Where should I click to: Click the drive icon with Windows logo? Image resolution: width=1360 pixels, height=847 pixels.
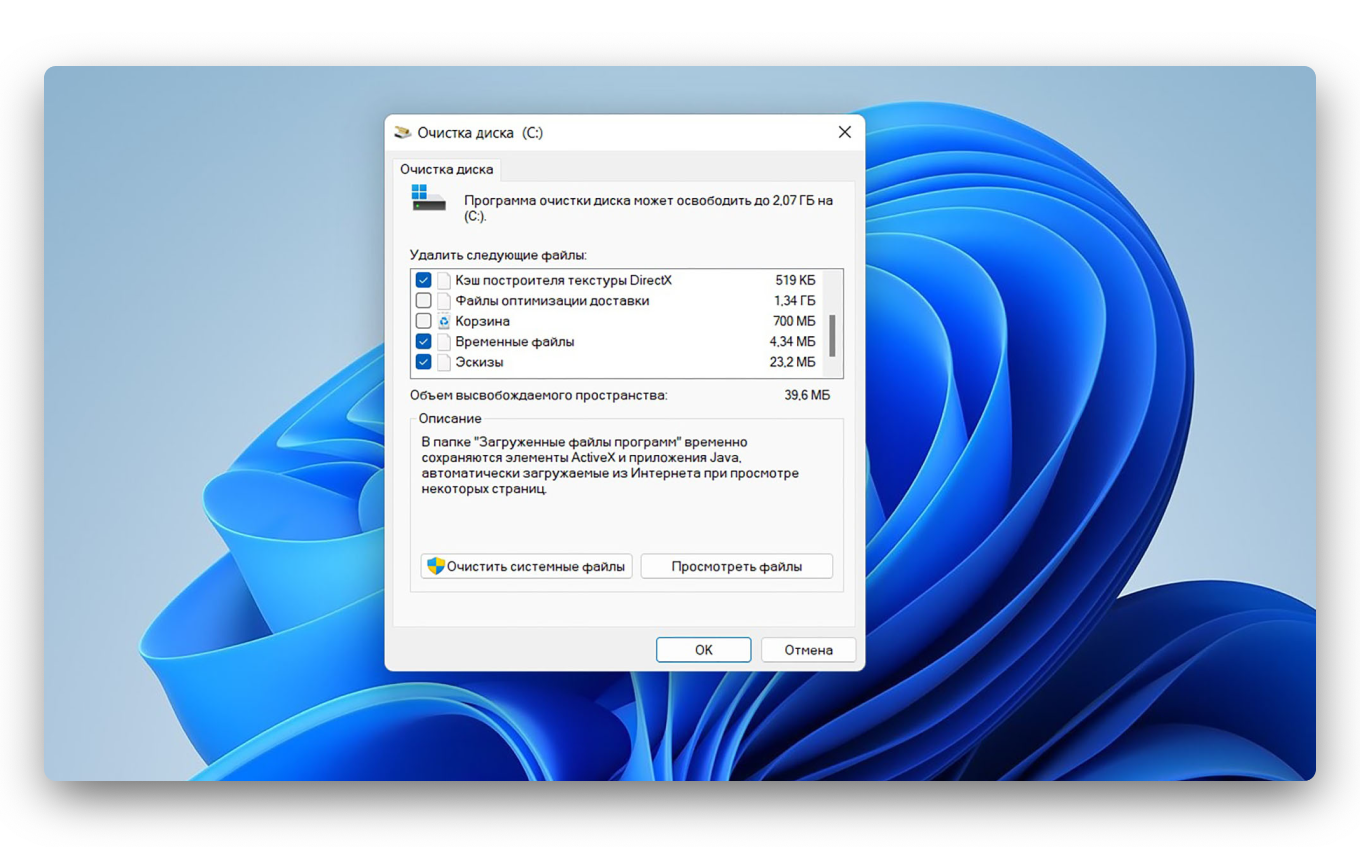[428, 197]
